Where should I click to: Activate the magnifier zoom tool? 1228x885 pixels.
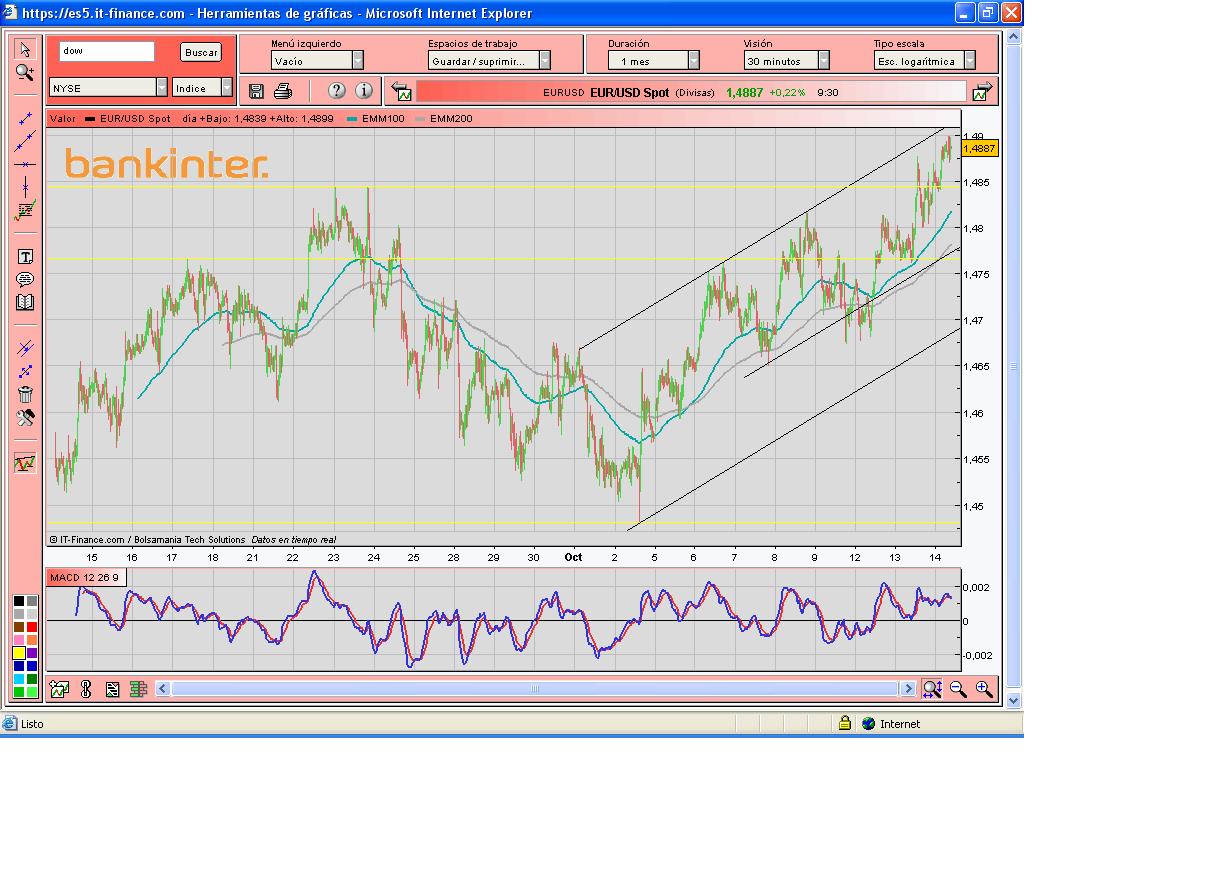pos(25,72)
